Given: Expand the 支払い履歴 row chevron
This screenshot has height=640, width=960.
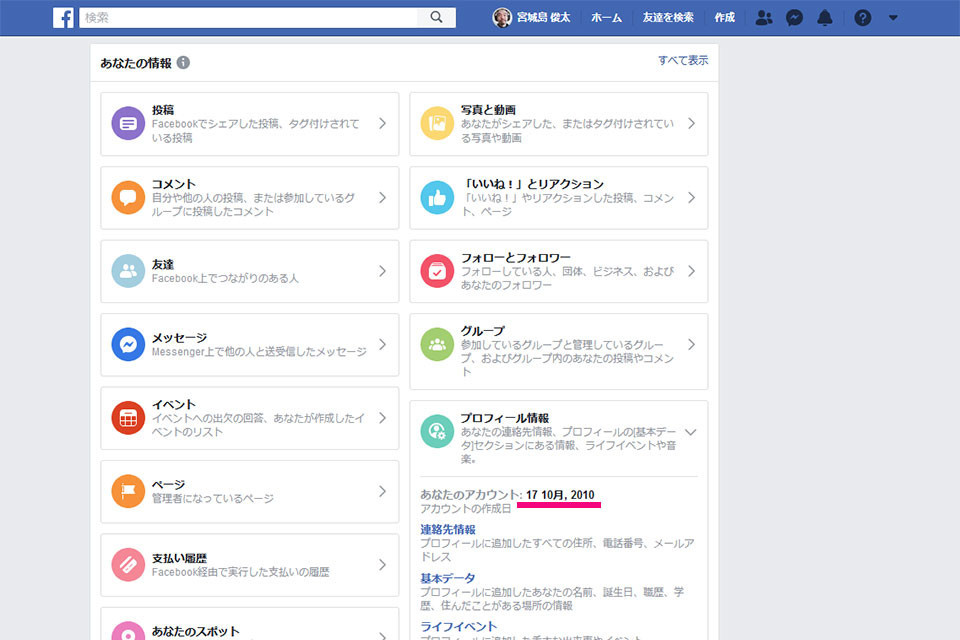Looking at the screenshot, I should 382,565.
